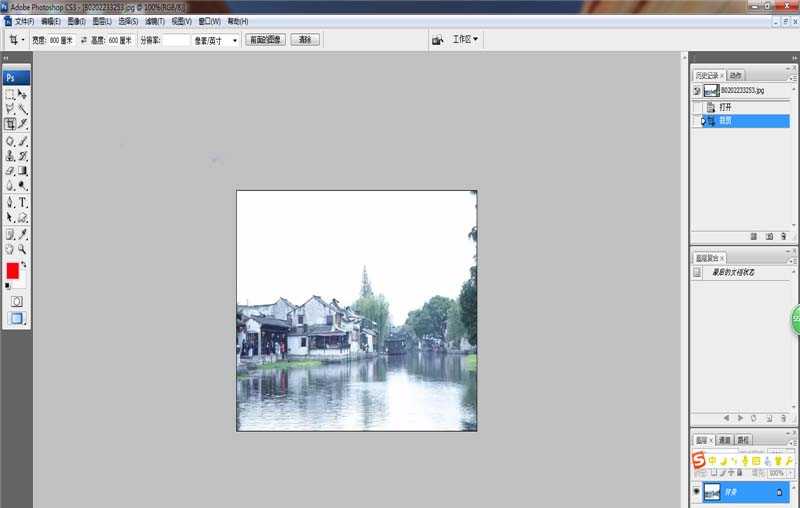
Task: Toggle visibility eye of background layer
Action: (x=696, y=491)
